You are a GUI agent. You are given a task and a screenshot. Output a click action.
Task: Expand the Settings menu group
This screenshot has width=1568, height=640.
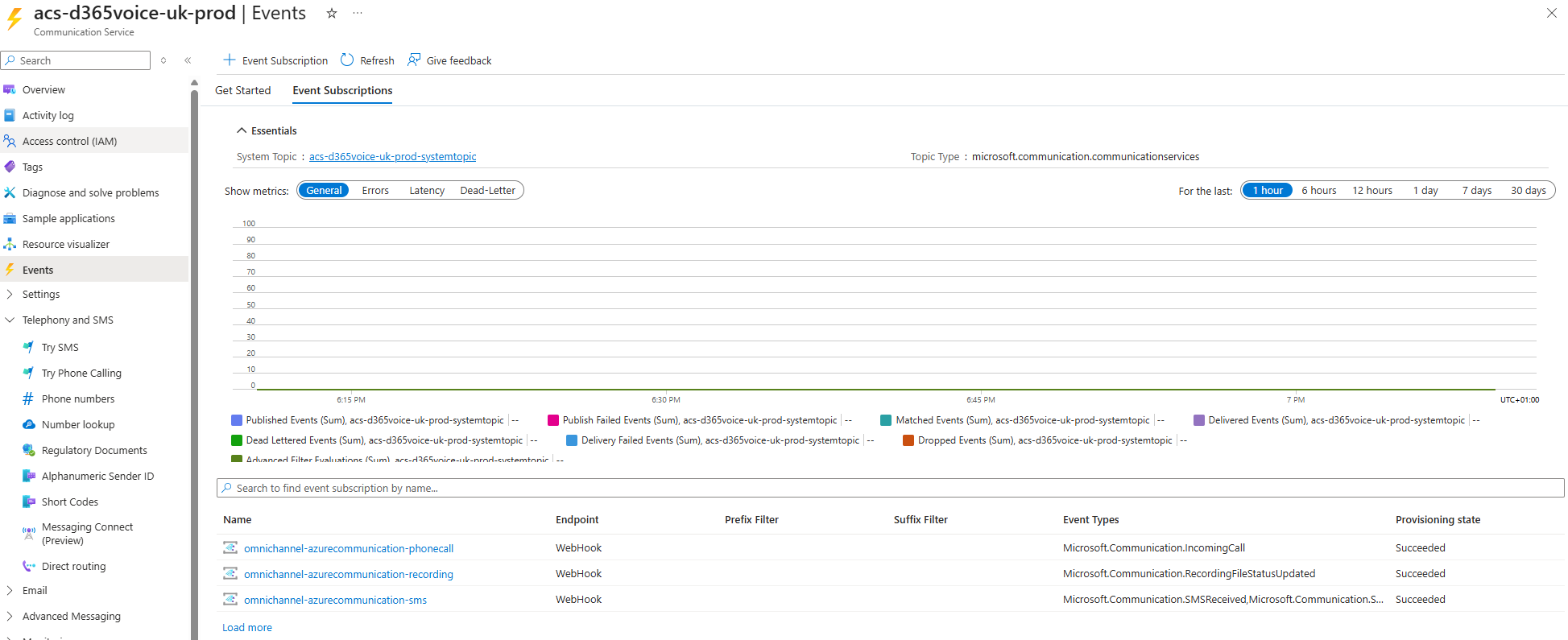[10, 295]
